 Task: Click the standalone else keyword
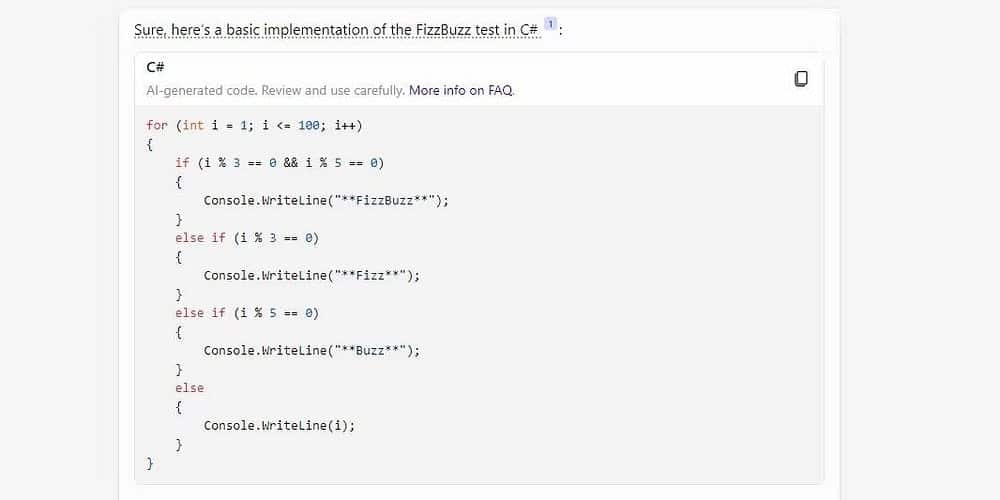coord(189,387)
